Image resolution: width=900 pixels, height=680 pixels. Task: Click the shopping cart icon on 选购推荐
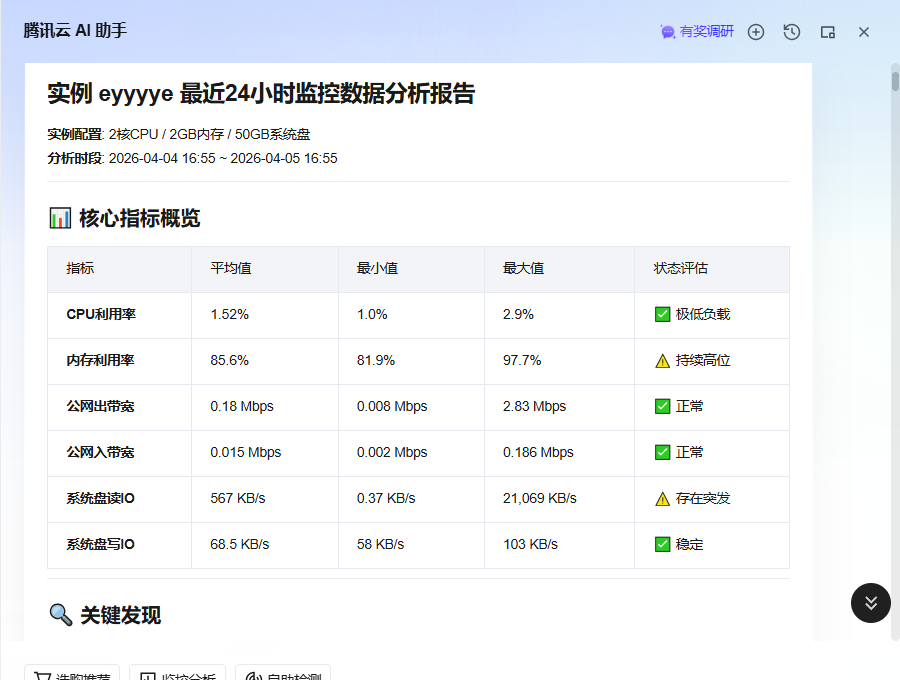(42, 676)
